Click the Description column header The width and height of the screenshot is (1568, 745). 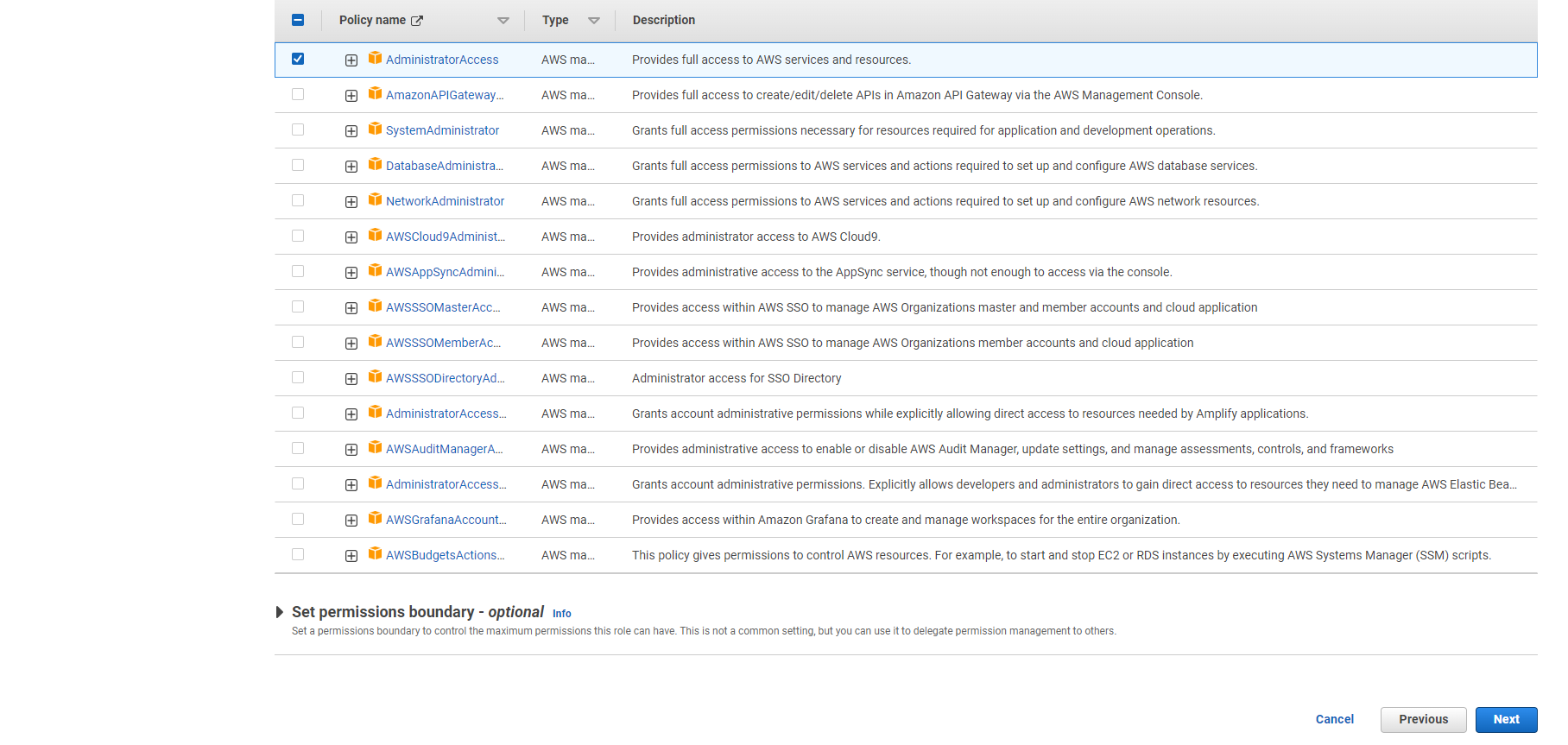pos(663,20)
